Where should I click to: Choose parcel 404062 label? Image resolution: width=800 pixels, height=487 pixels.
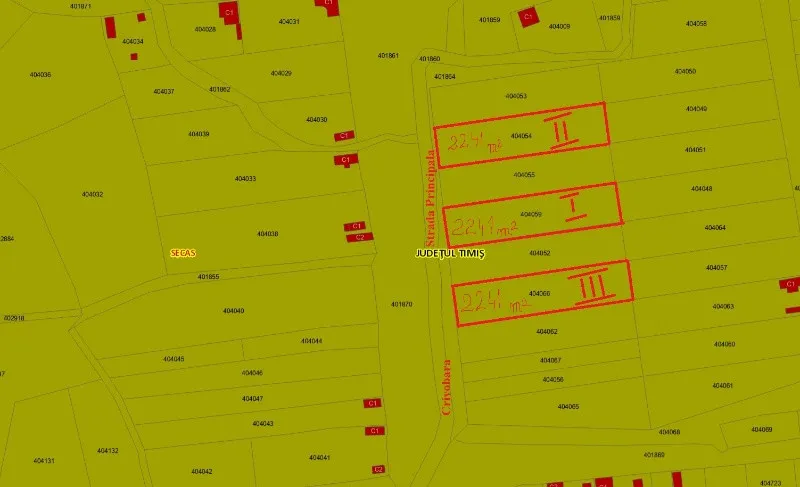(546, 332)
